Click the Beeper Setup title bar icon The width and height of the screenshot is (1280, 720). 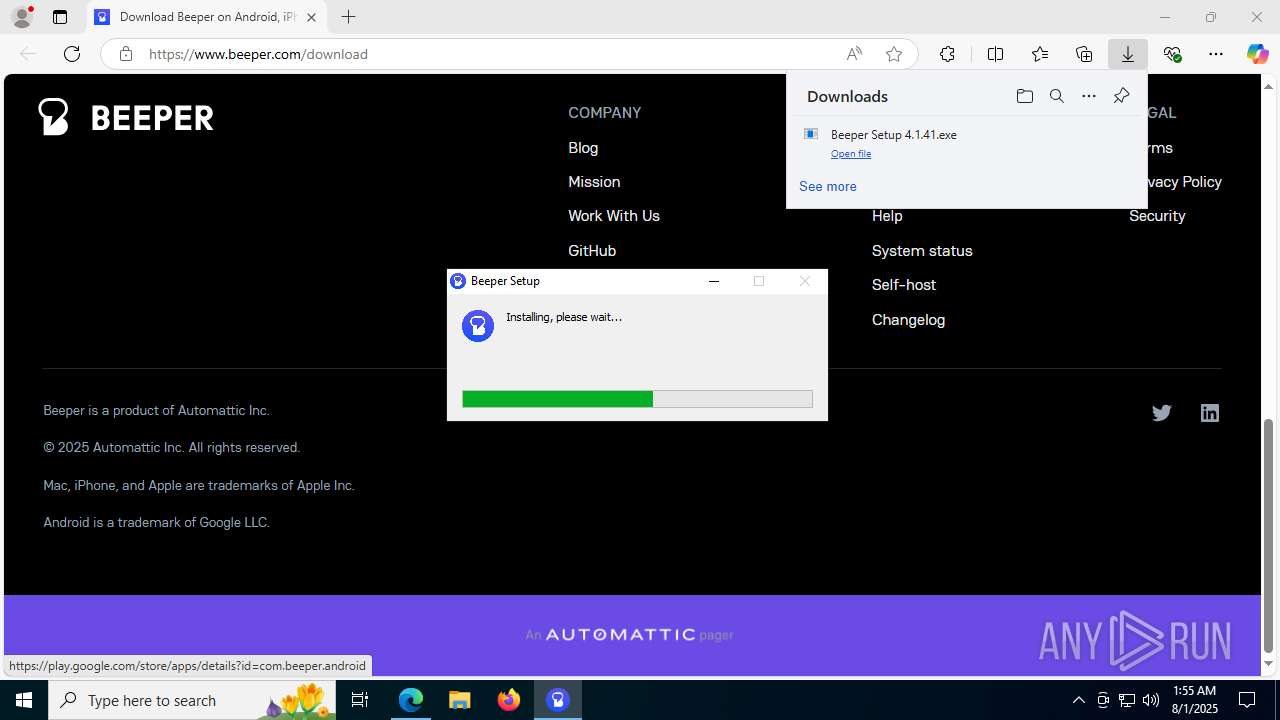(x=458, y=281)
